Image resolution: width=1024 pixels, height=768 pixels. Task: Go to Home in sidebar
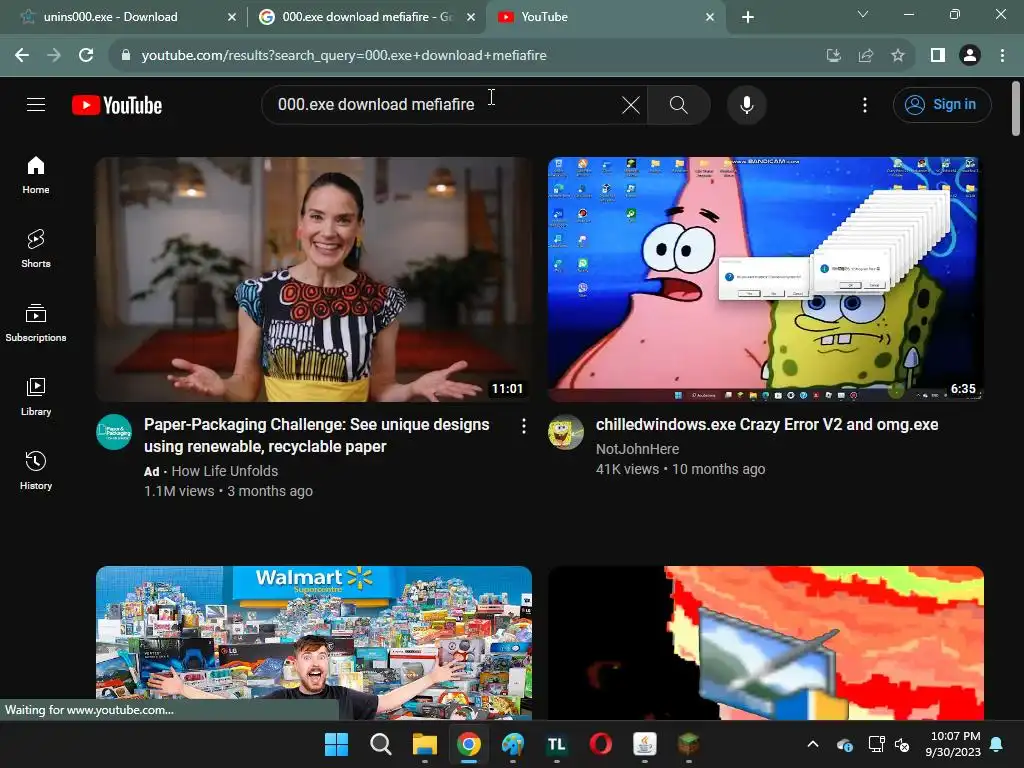36,175
